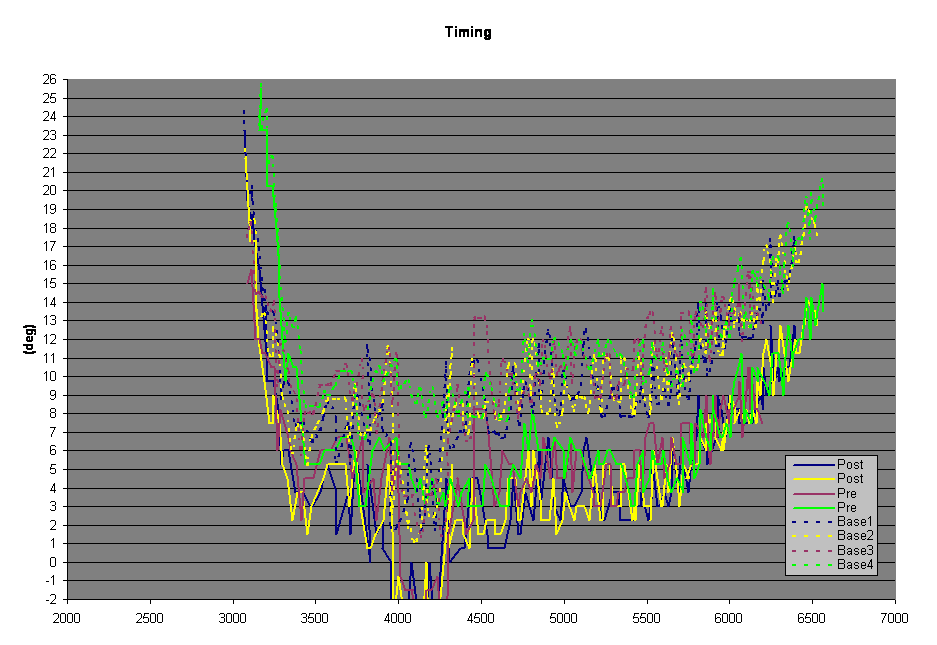Viewport: 937px width, 645px height.
Task: Click y-axis label 24
Action: click(50, 117)
